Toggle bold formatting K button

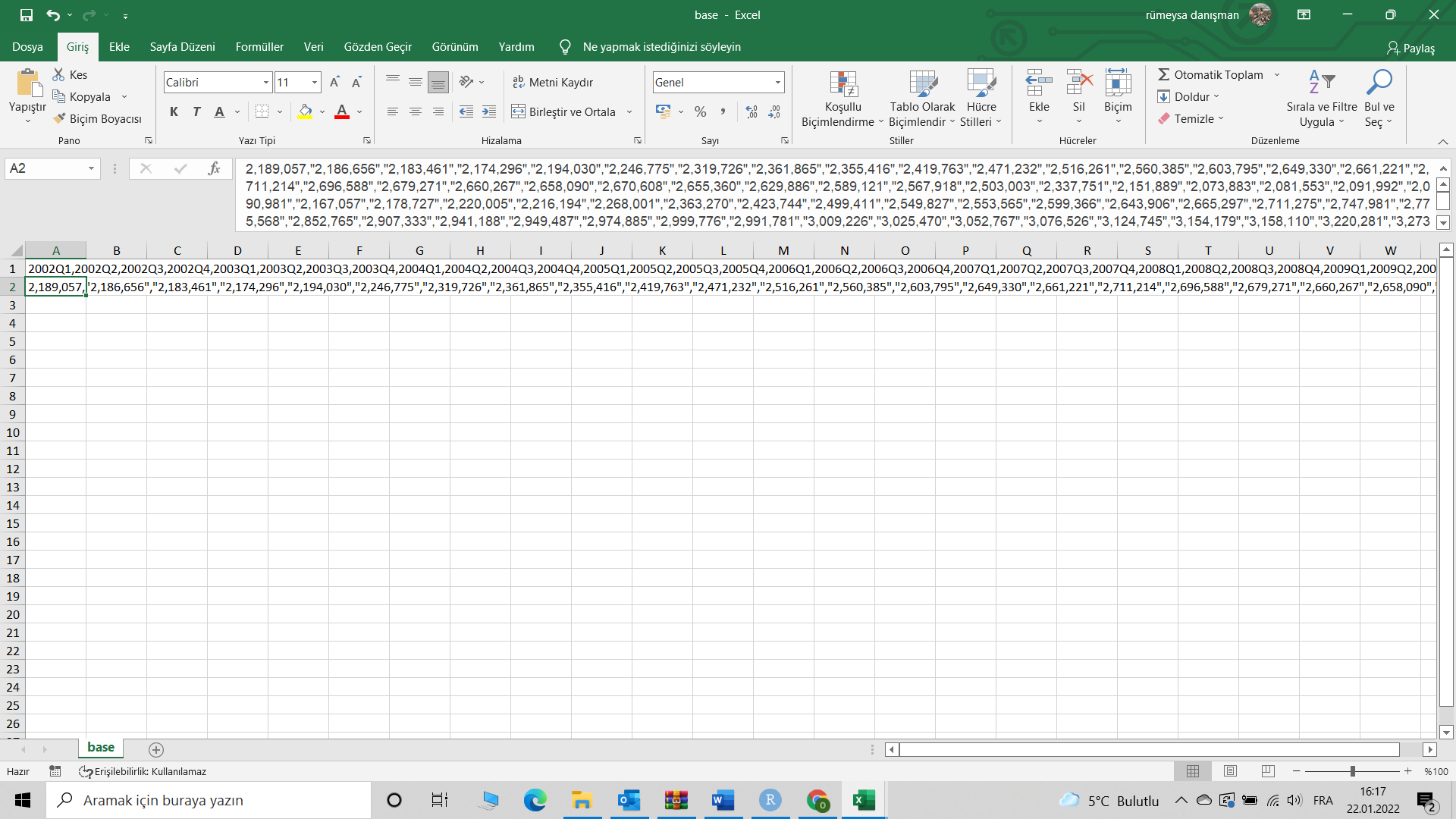pyautogui.click(x=174, y=111)
